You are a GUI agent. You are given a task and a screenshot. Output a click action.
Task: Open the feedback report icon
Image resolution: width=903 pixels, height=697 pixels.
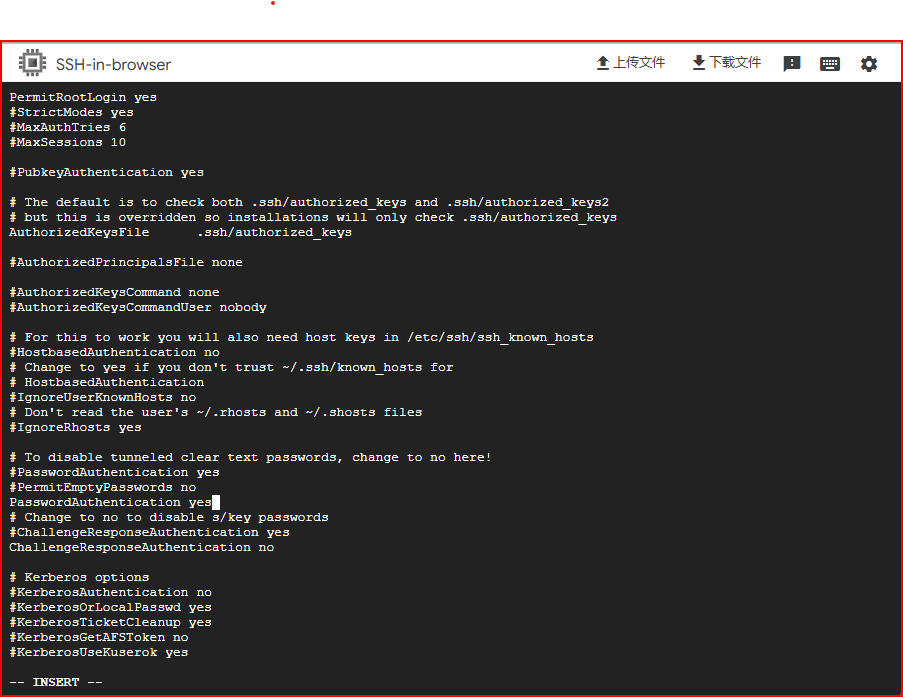792,64
